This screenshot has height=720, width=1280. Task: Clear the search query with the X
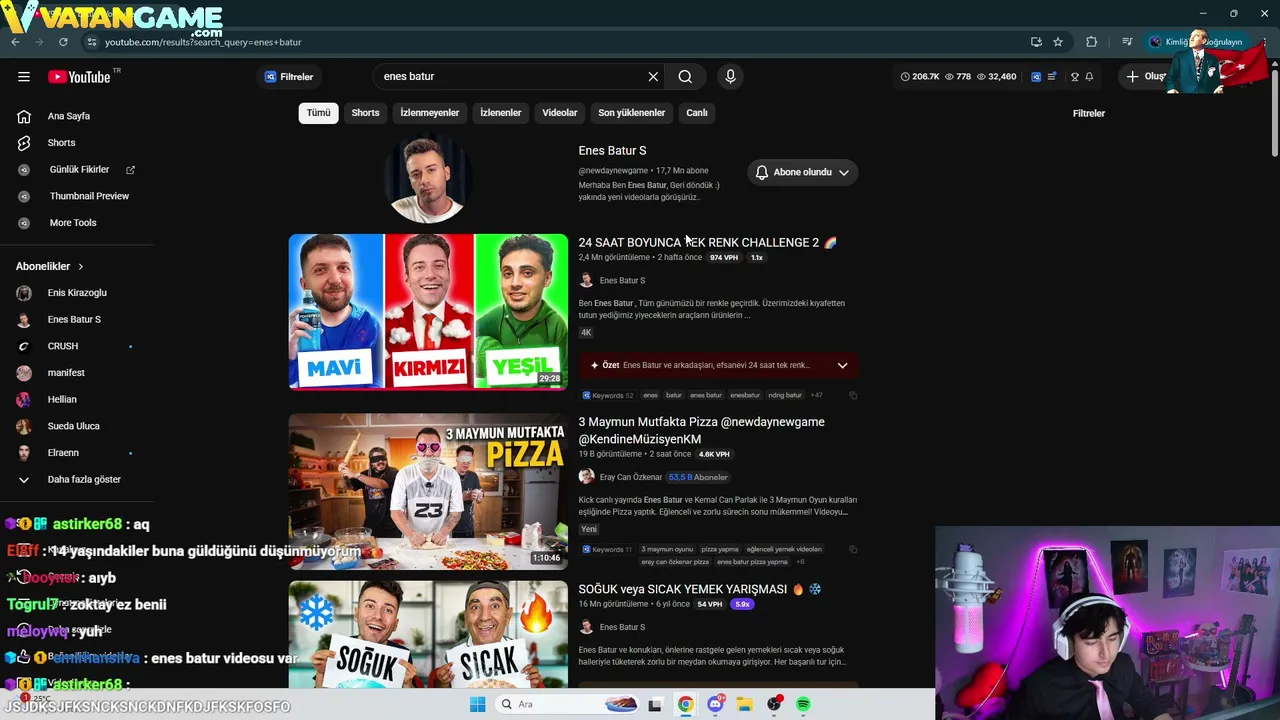pyautogui.click(x=653, y=77)
